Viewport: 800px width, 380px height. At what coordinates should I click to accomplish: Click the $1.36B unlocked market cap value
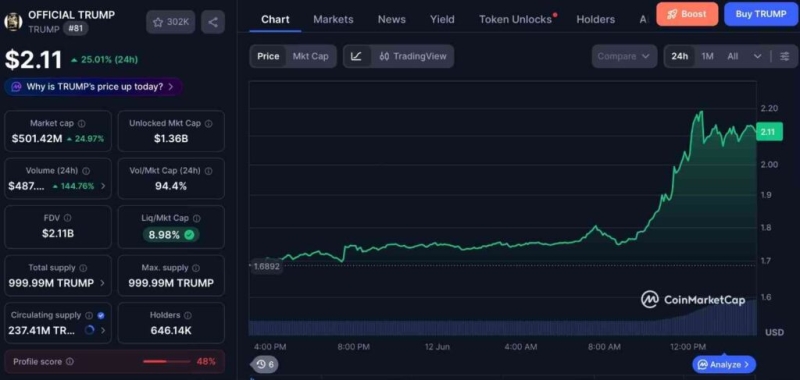[x=171, y=138]
